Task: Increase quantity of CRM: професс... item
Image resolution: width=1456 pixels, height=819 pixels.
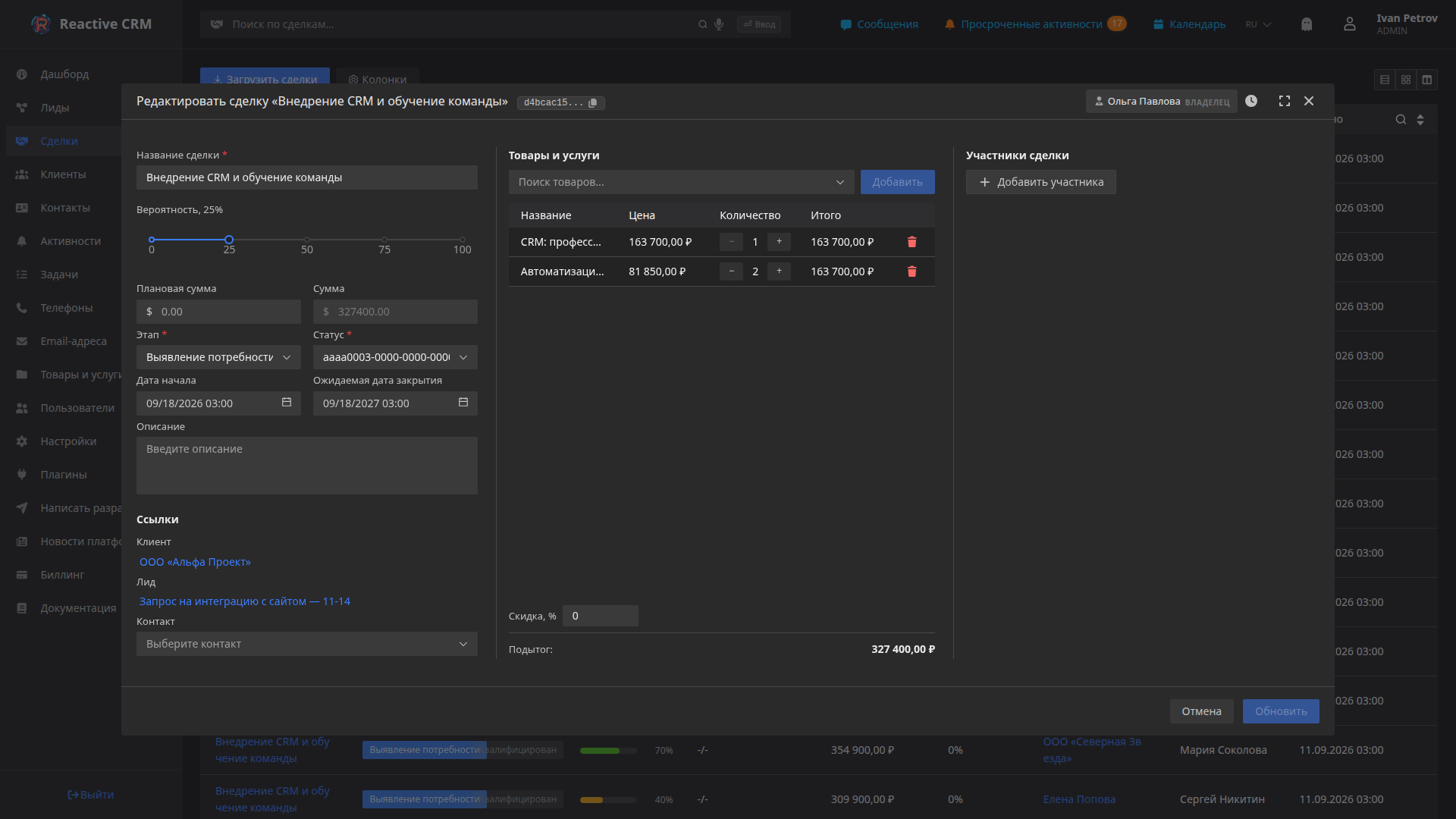Action: point(779,242)
